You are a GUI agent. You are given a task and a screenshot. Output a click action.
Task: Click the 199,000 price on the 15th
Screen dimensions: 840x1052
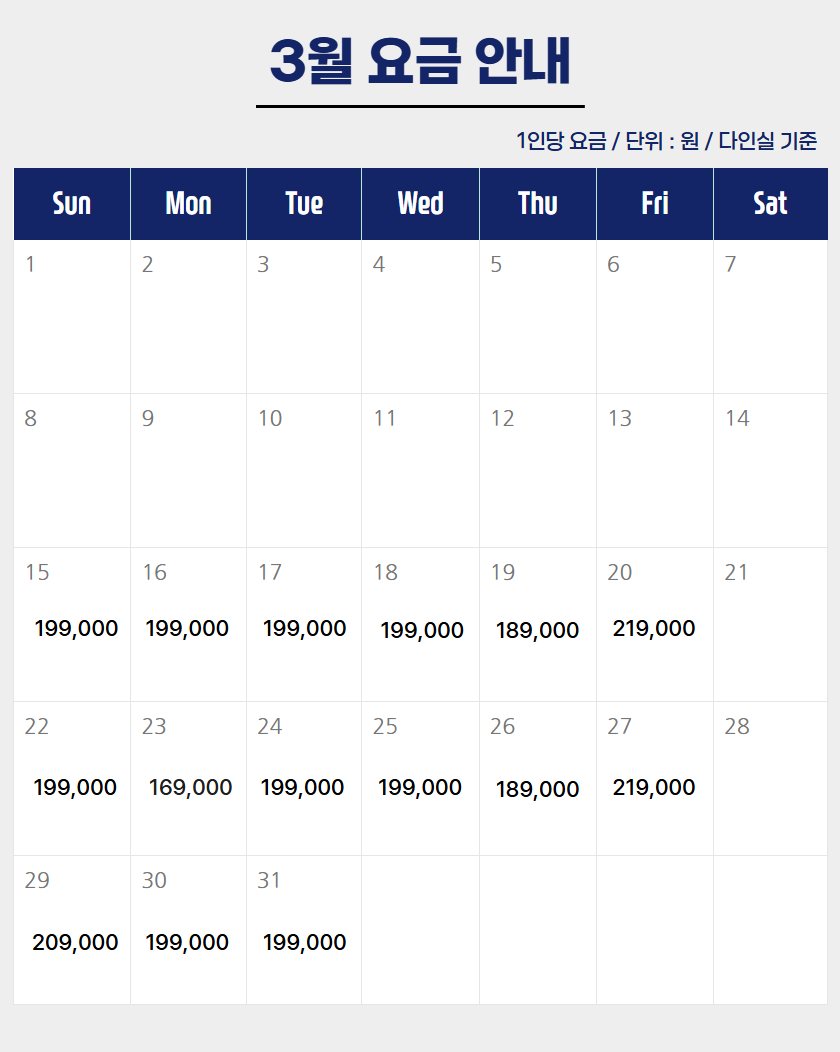(76, 629)
